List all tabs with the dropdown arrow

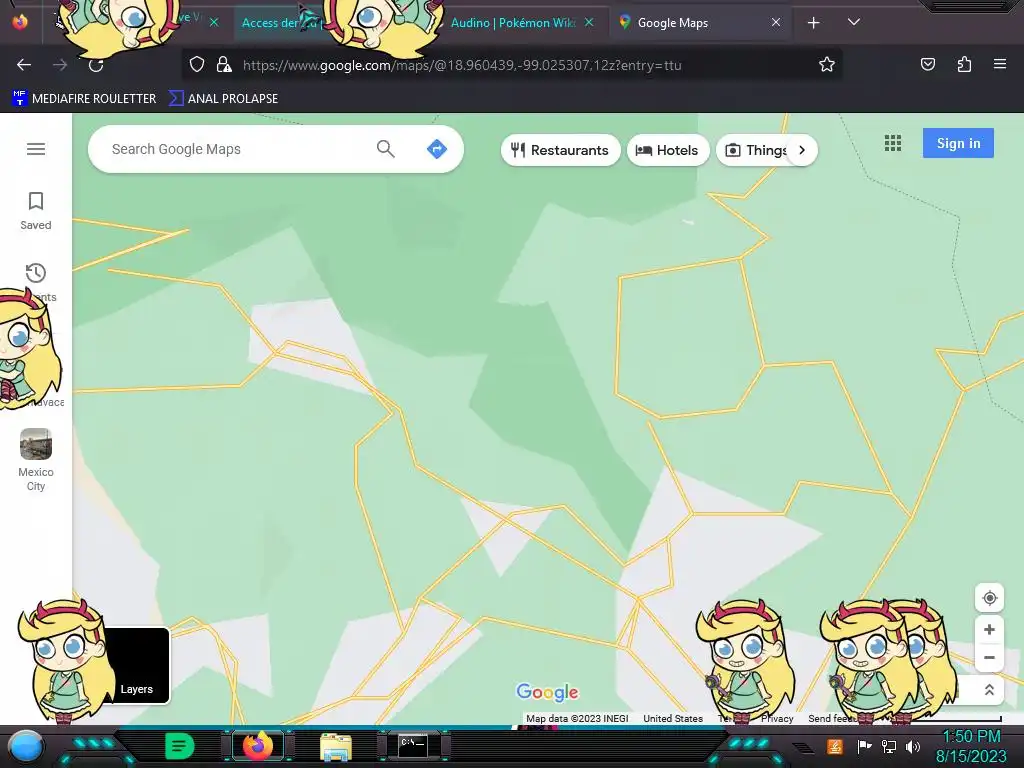(854, 22)
